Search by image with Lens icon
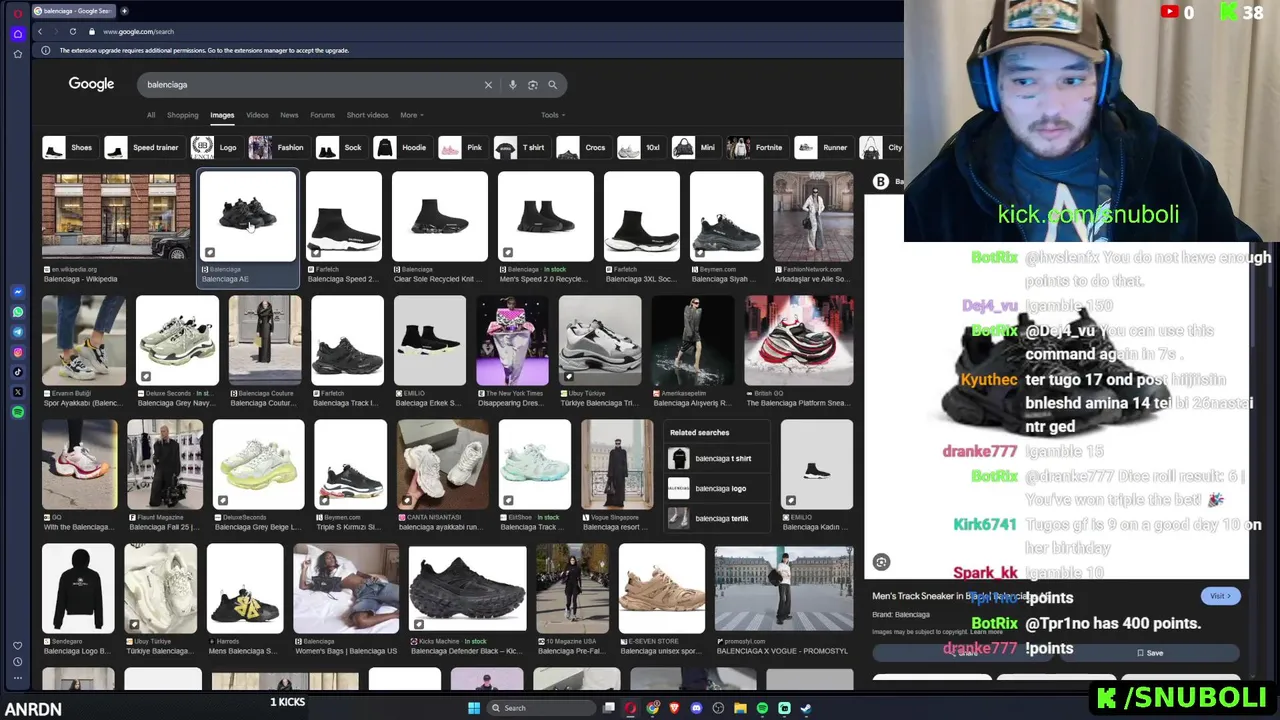 (532, 85)
